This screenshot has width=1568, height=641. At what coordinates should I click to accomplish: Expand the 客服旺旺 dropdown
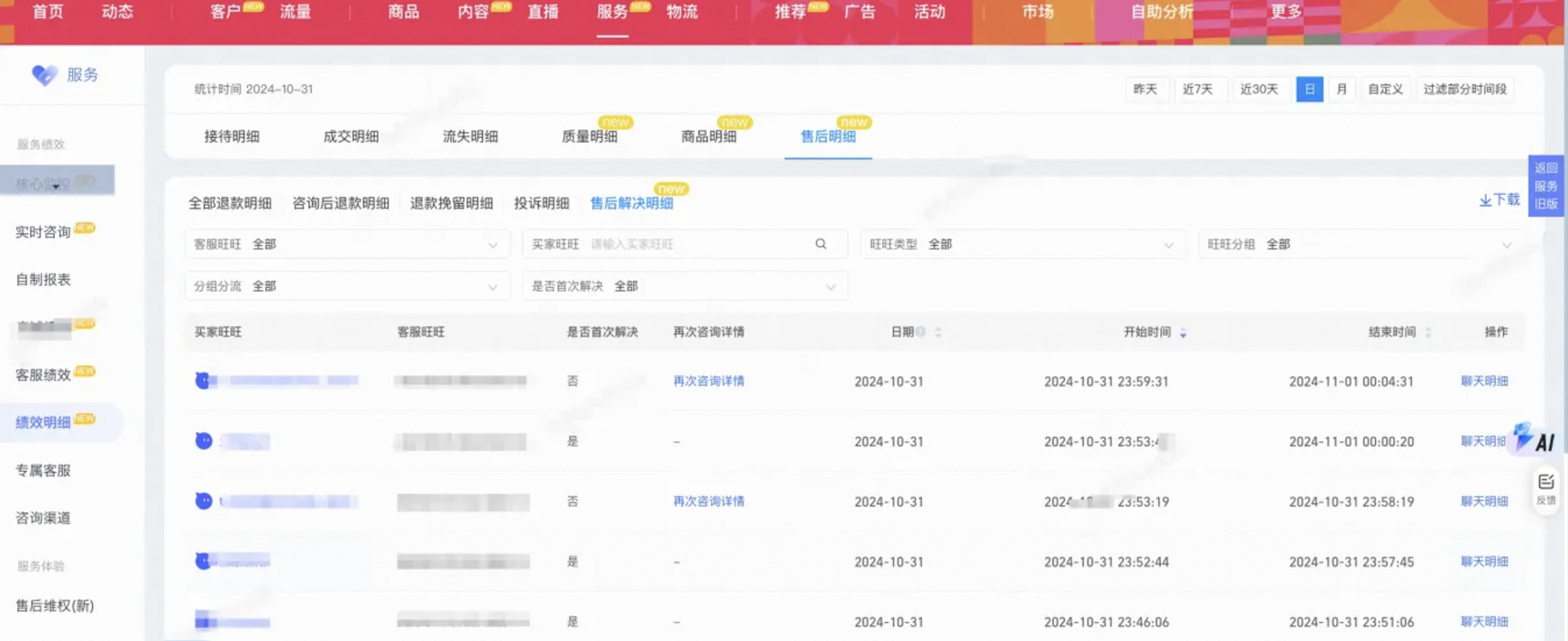click(x=347, y=245)
